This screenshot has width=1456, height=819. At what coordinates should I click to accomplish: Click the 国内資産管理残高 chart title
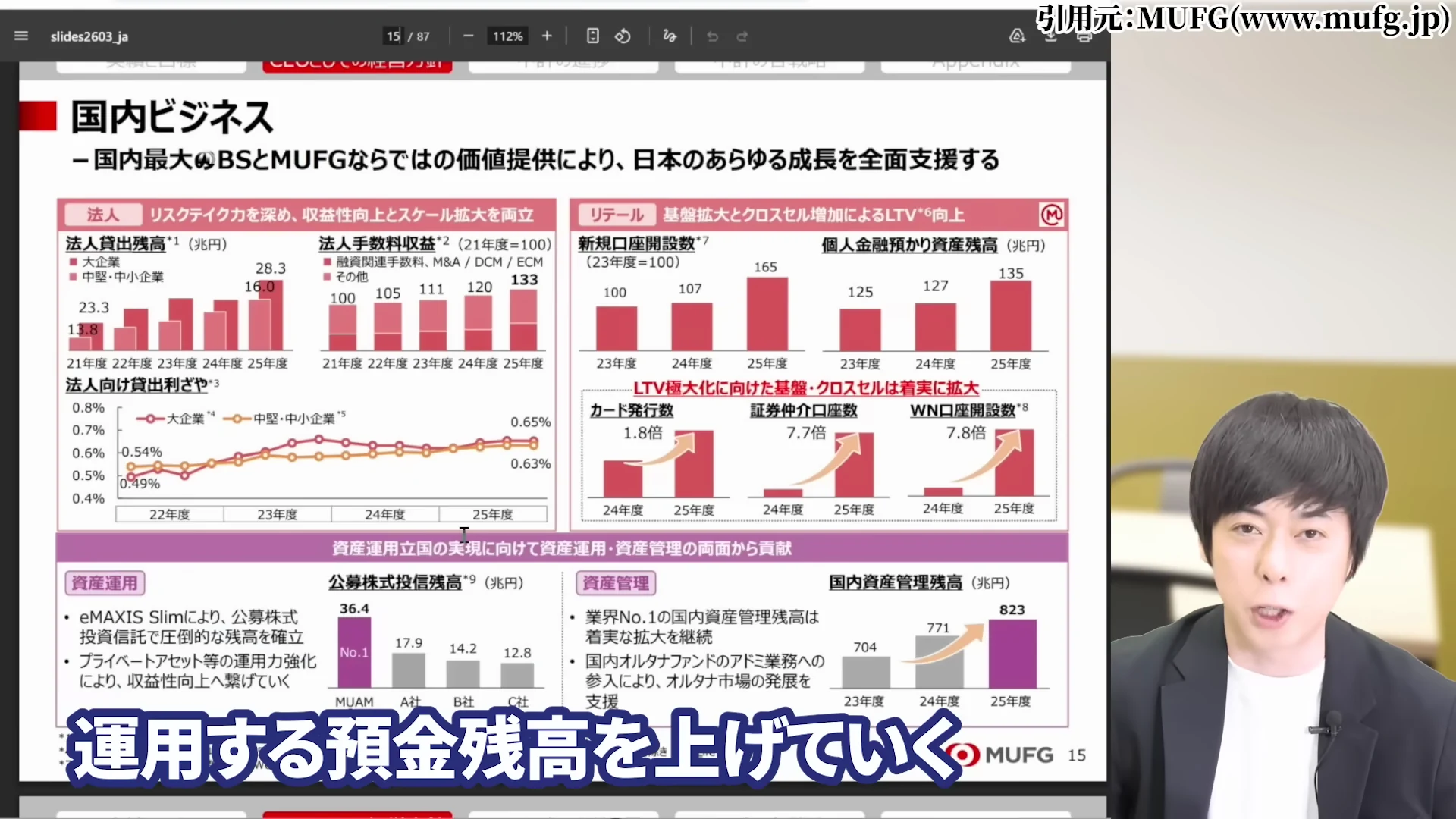pyautogui.click(x=896, y=582)
